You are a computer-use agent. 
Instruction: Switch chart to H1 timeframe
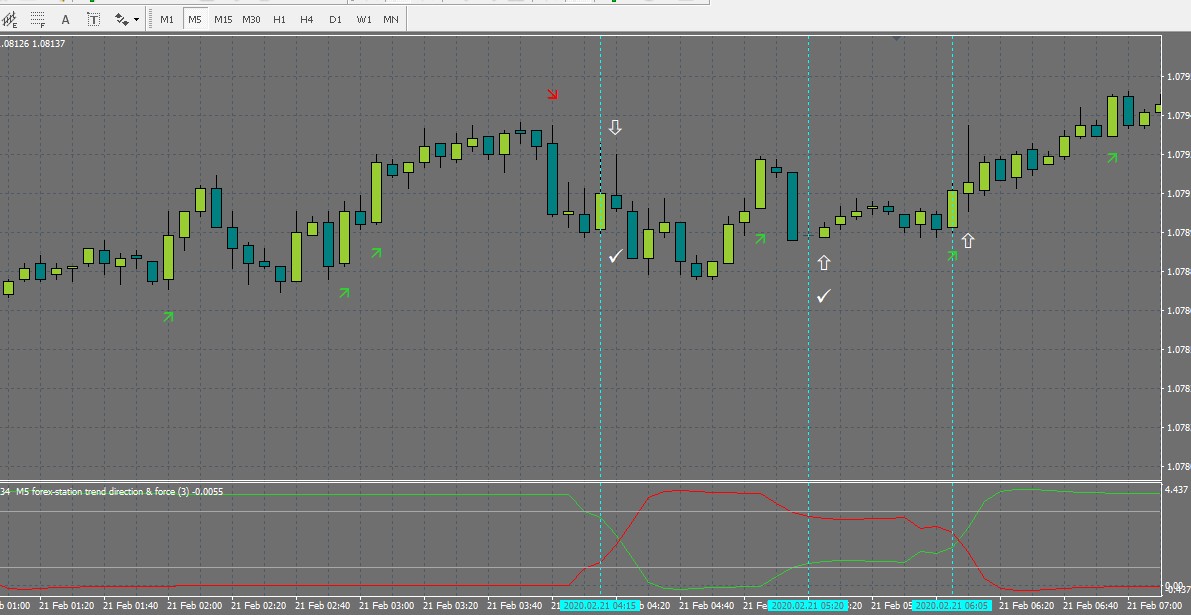[280, 19]
